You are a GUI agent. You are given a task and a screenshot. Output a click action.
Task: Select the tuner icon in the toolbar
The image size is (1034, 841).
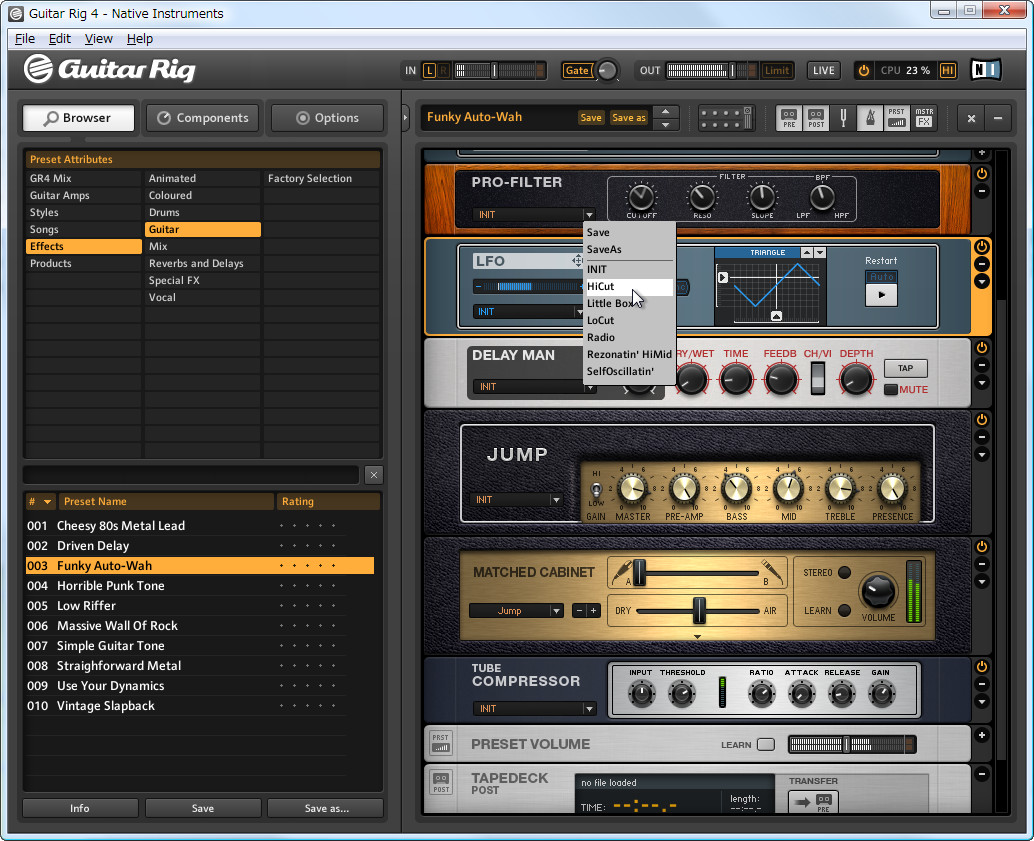pyautogui.click(x=843, y=117)
